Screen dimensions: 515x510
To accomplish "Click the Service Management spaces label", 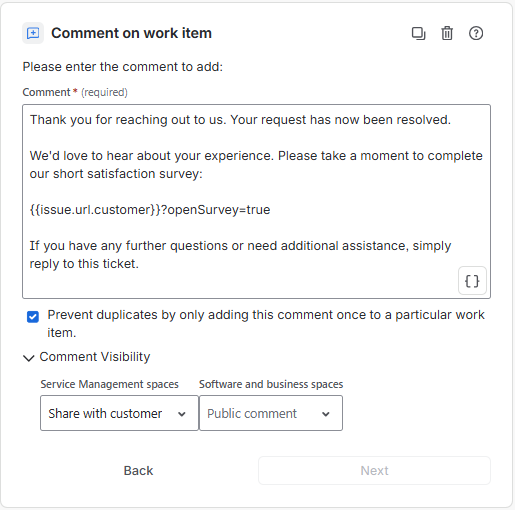I will click(109, 384).
